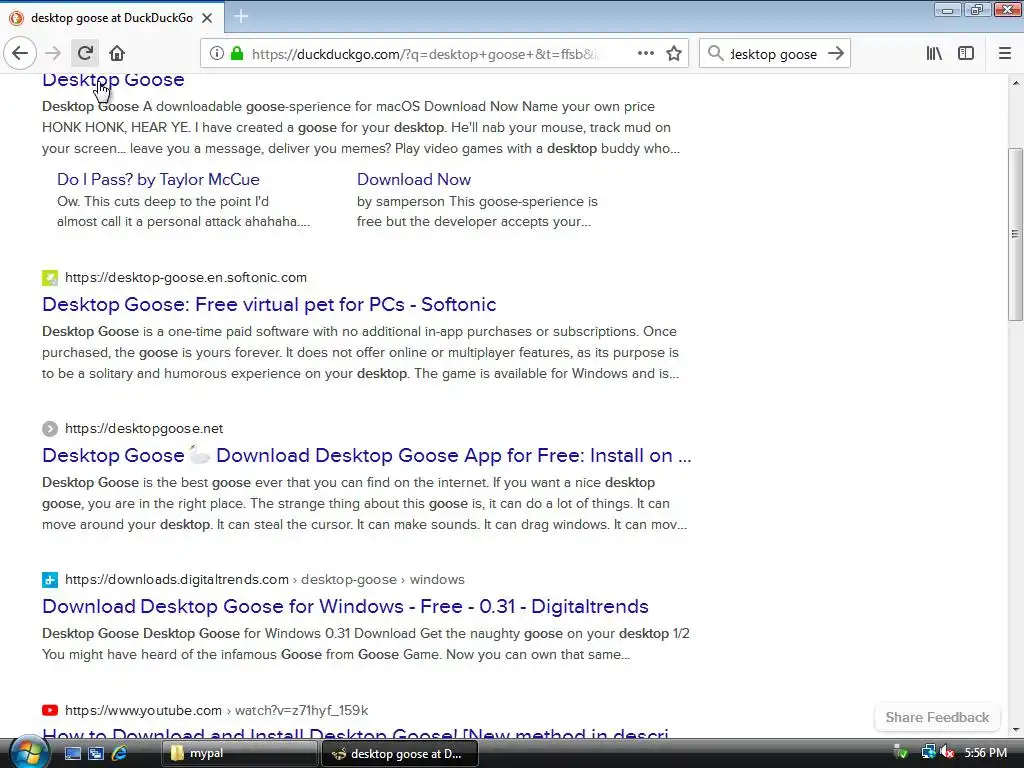This screenshot has width=1024, height=768.
Task: Open the Desktop Goose top result link
Action: pyautogui.click(x=113, y=80)
